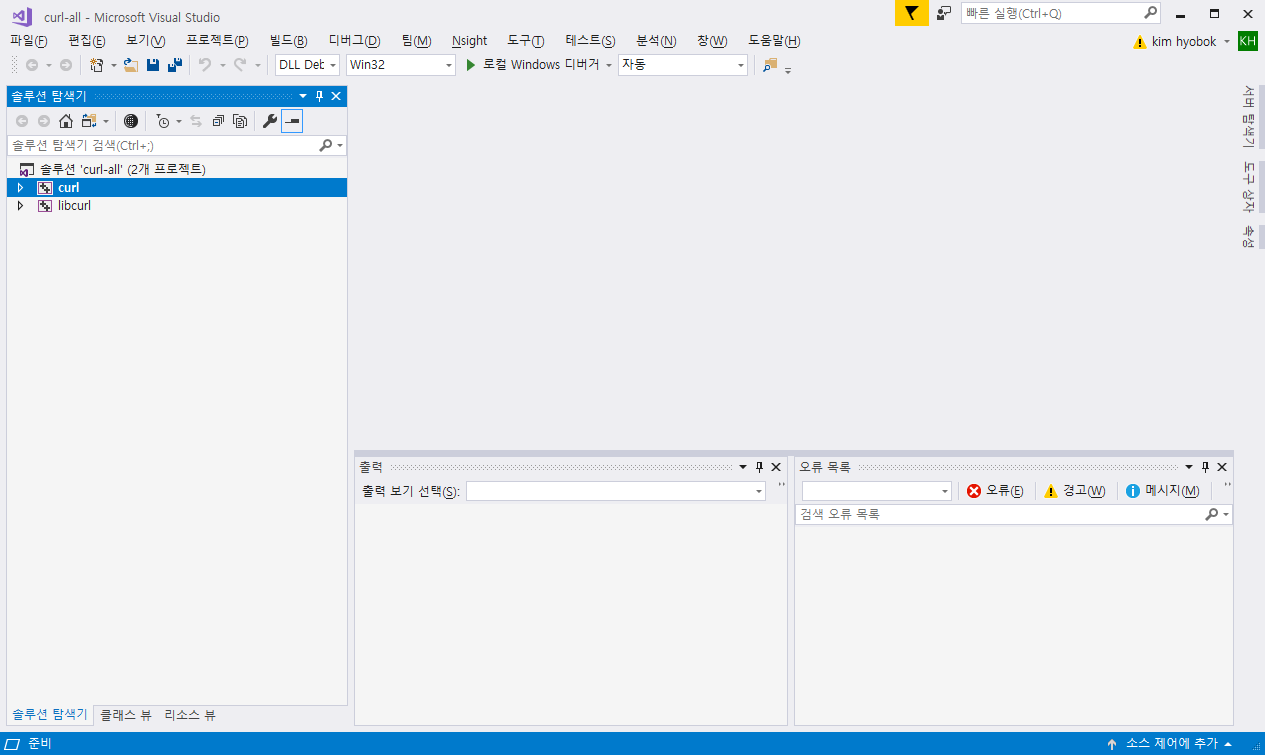The height and width of the screenshot is (755, 1265).
Task: Click the Find in Files toolbar icon
Action: pos(769,65)
